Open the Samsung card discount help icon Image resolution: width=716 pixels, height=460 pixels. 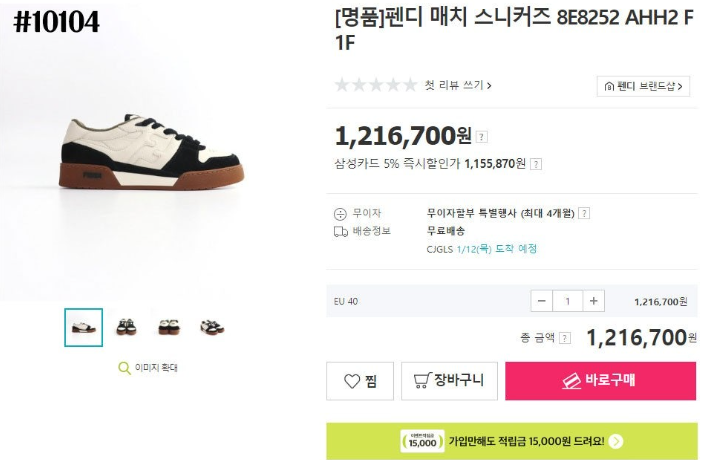click(536, 163)
